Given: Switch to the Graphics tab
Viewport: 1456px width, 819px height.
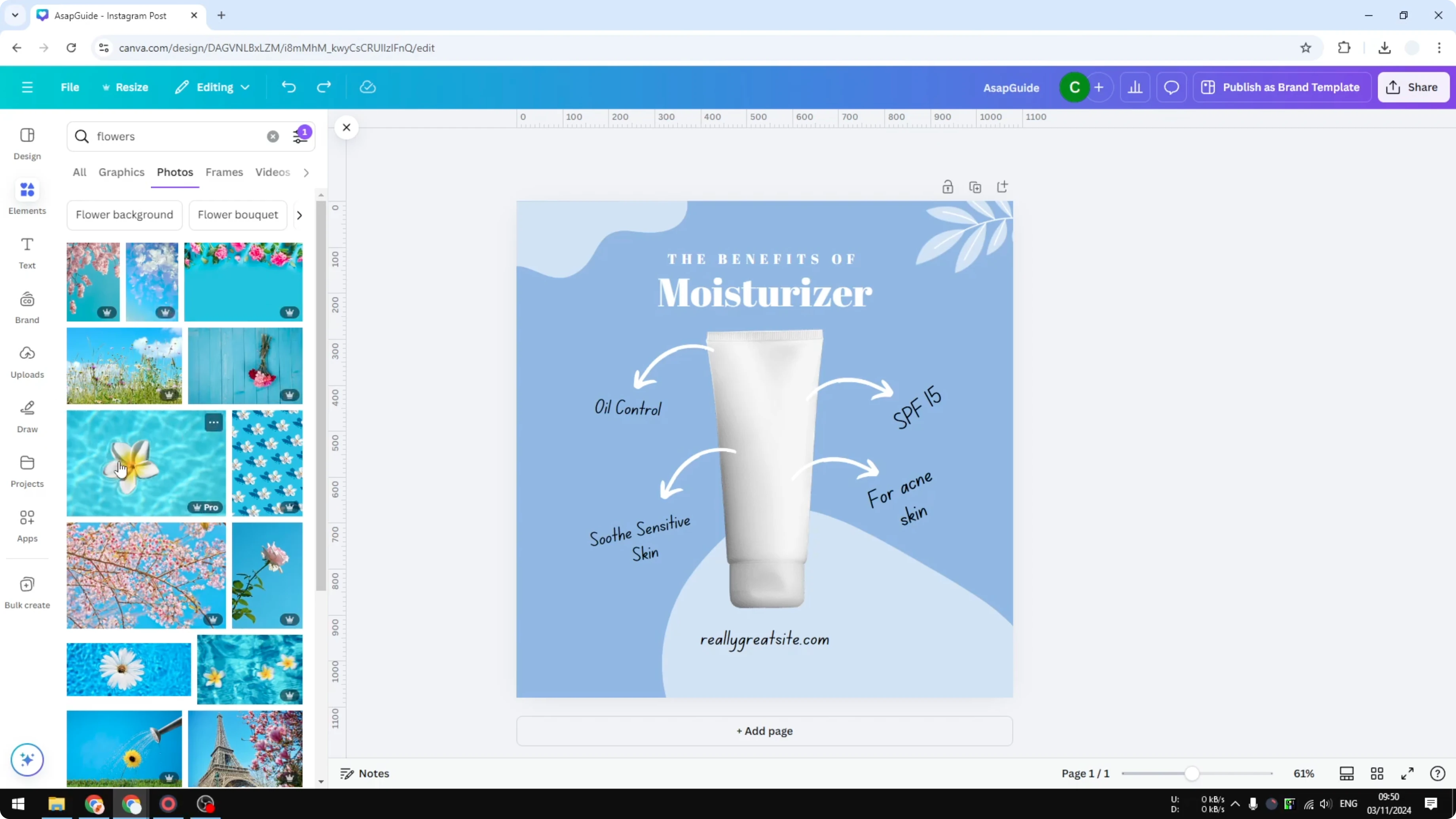Looking at the screenshot, I should (121, 173).
